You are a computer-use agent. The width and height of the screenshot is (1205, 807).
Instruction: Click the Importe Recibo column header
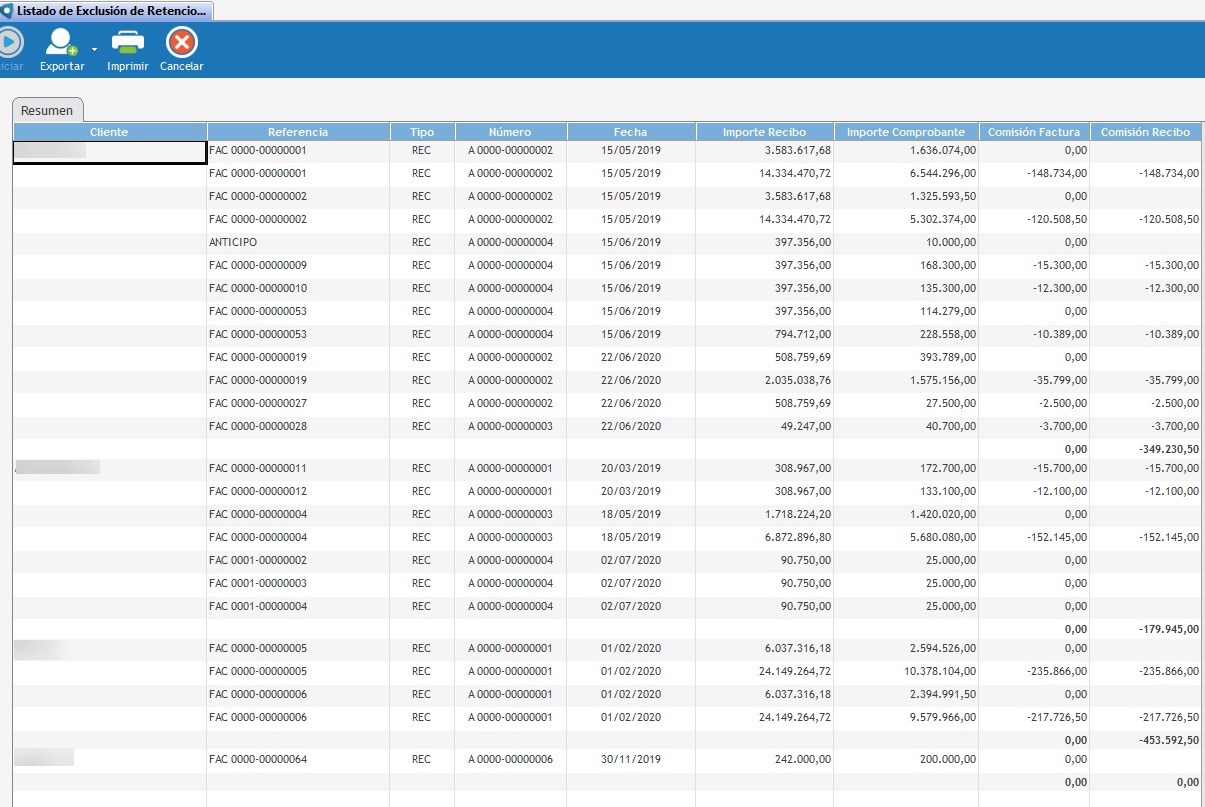764,132
